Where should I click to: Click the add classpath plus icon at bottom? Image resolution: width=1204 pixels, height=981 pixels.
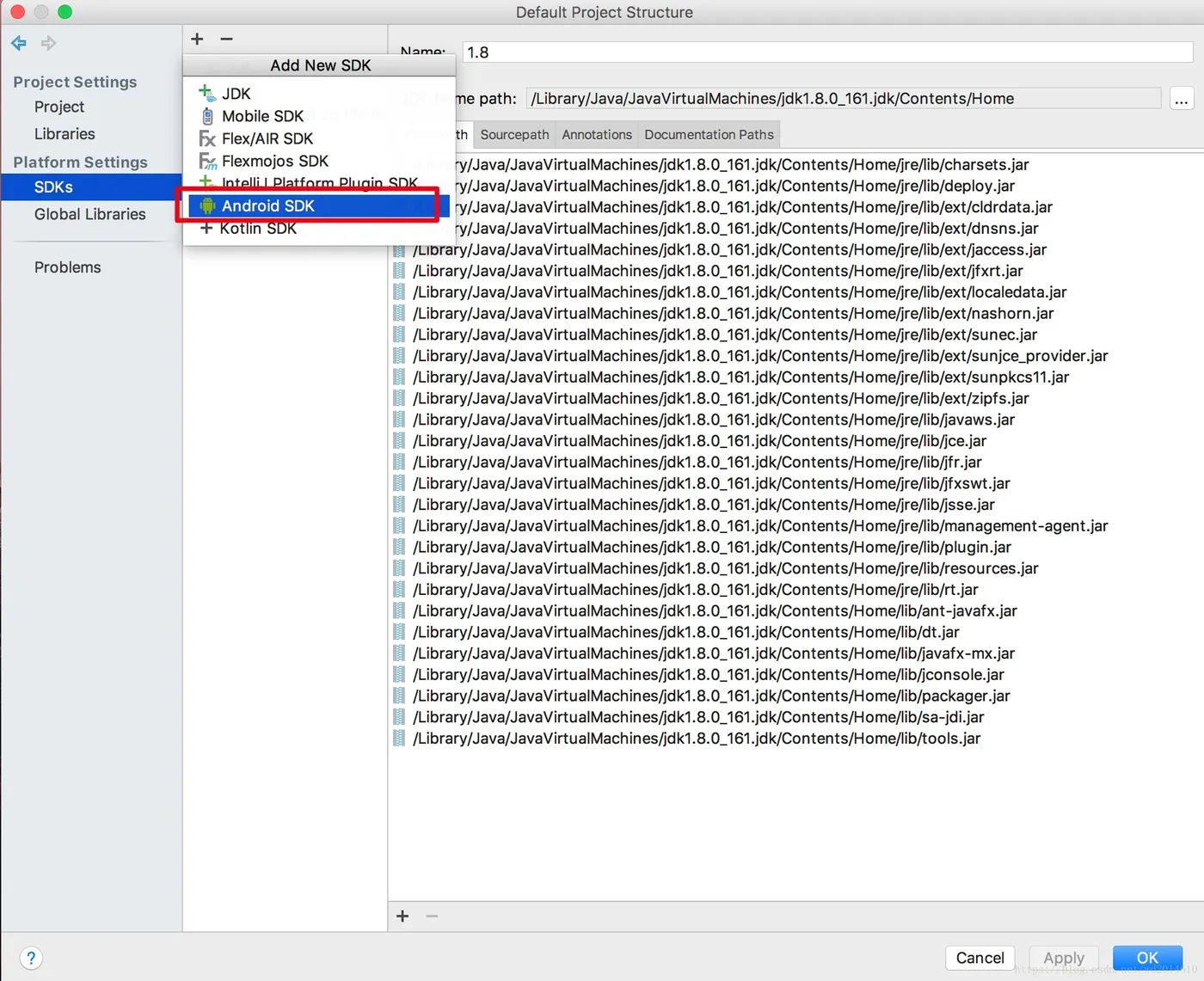[x=402, y=916]
